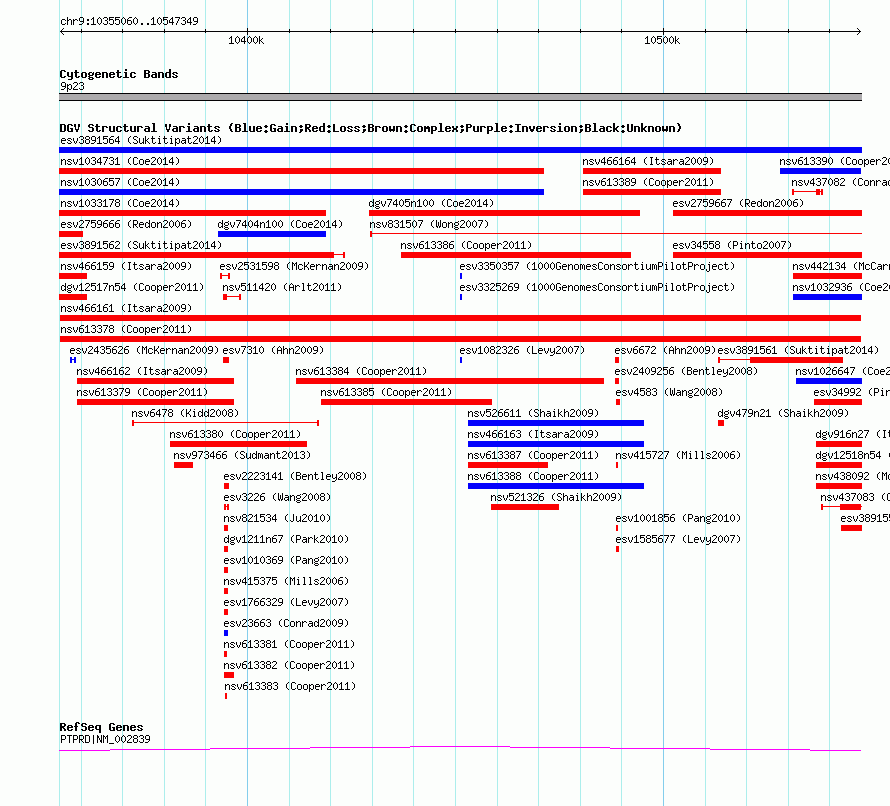Image resolution: width=890 pixels, height=806 pixels.
Task: Click esv2409256 (Bentley2008) label
Action: pos(686,371)
